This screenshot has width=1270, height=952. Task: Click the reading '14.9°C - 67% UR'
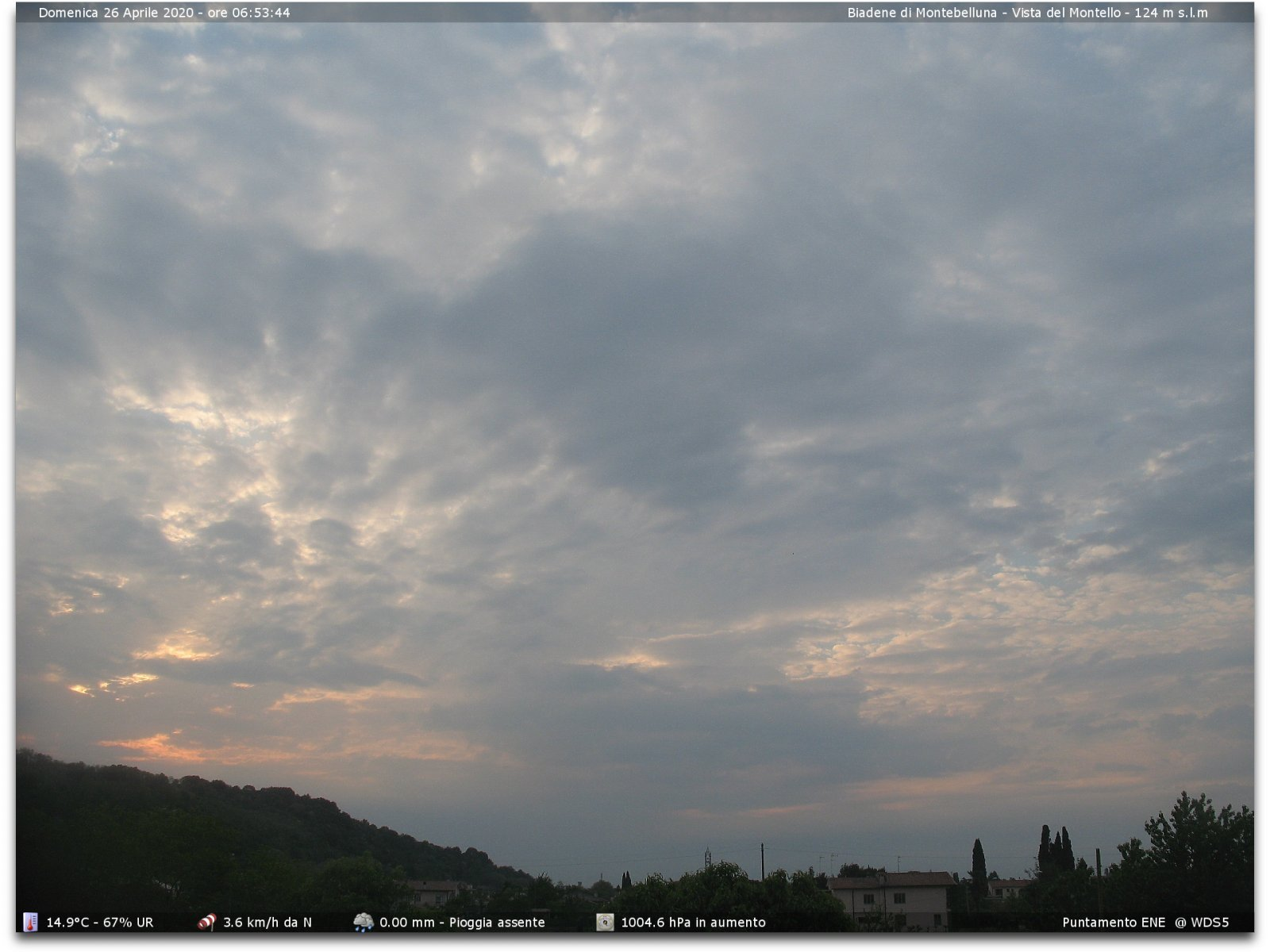click(x=100, y=923)
